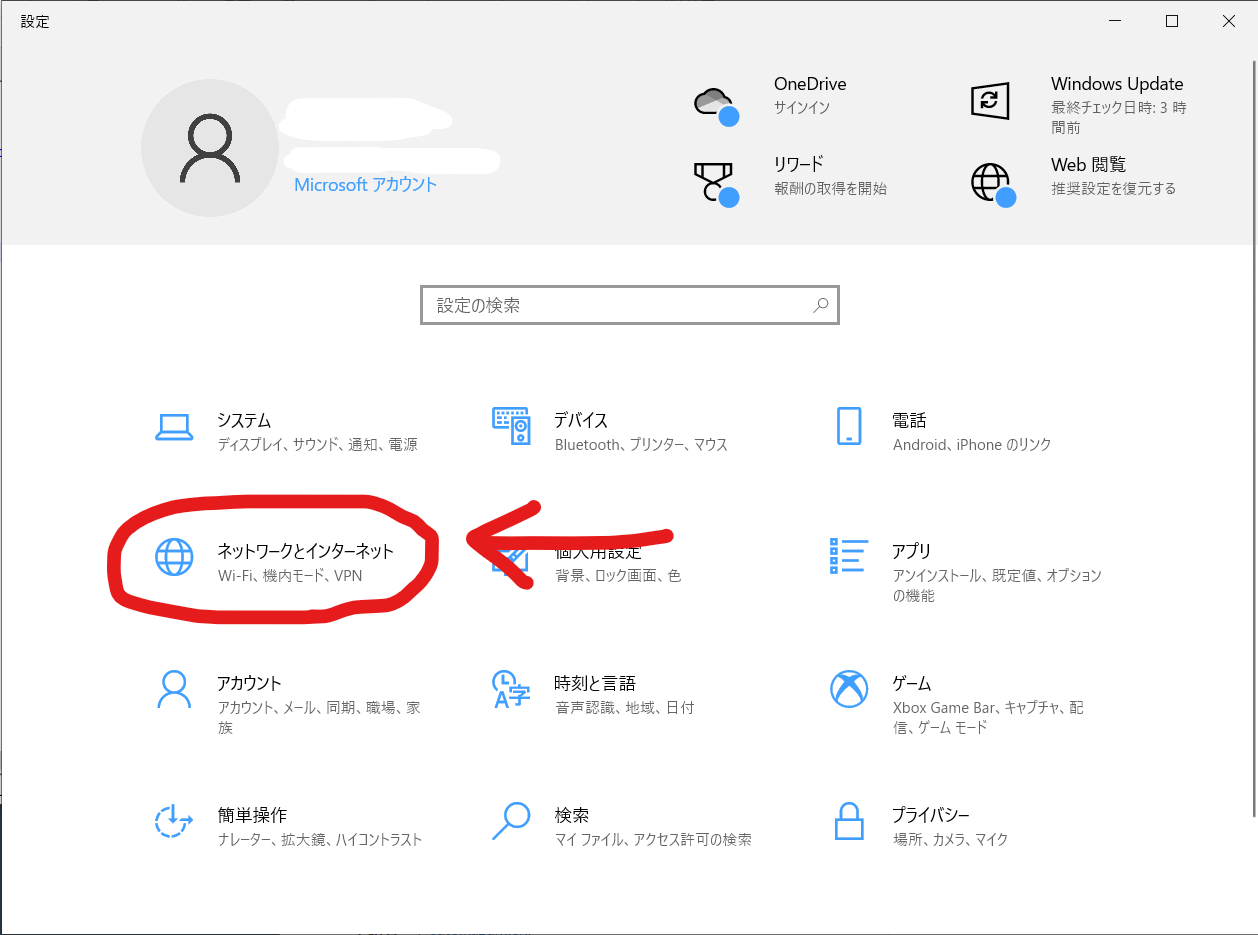Click the Wi-Fi、機内モード、VPN description
The width and height of the screenshot is (1258, 935).
coord(289,576)
